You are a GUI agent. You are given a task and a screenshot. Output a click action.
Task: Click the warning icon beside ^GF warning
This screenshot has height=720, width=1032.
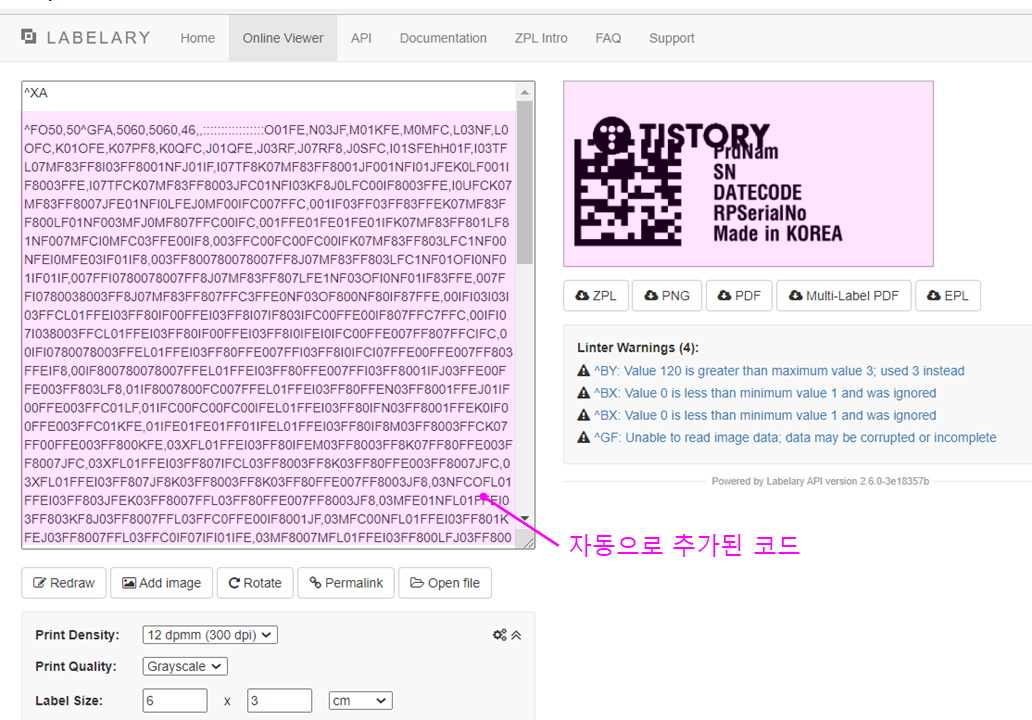pos(583,437)
